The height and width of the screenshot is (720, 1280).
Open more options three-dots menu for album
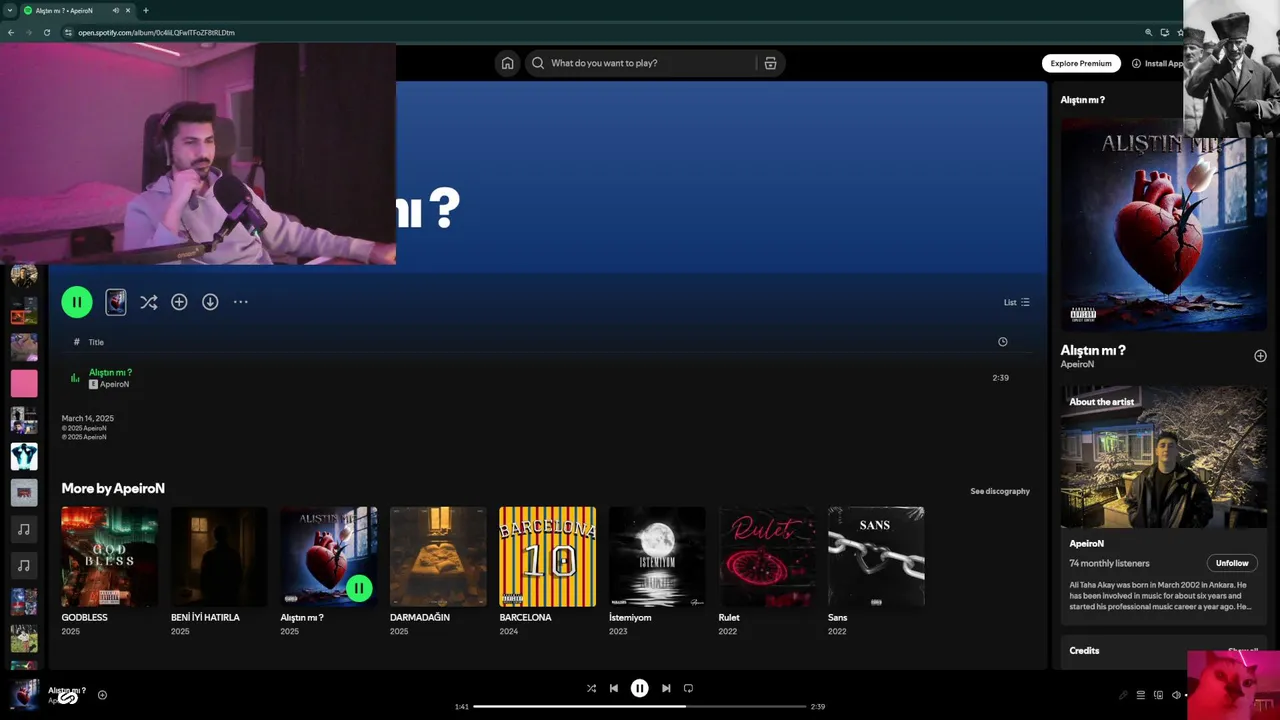(x=241, y=302)
